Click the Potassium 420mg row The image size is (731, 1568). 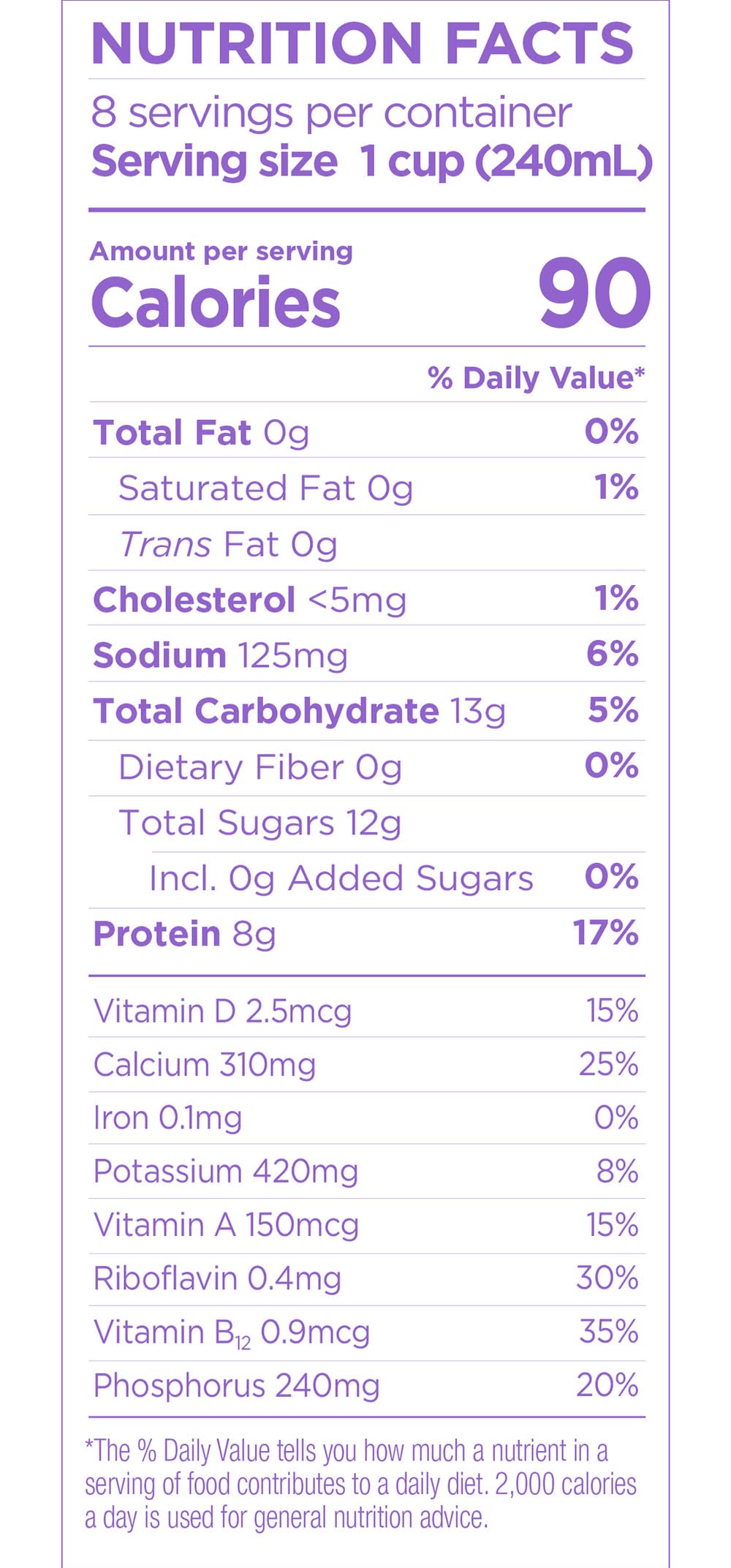click(225, 1172)
